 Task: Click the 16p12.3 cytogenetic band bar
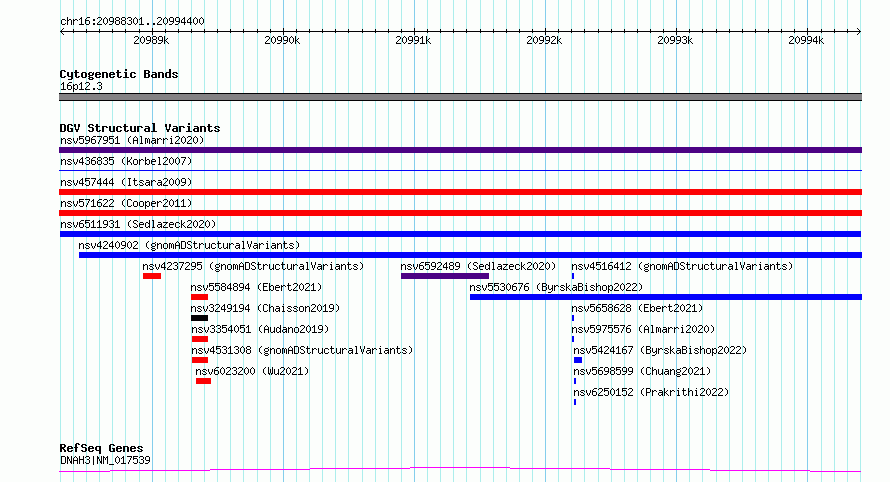click(x=460, y=97)
